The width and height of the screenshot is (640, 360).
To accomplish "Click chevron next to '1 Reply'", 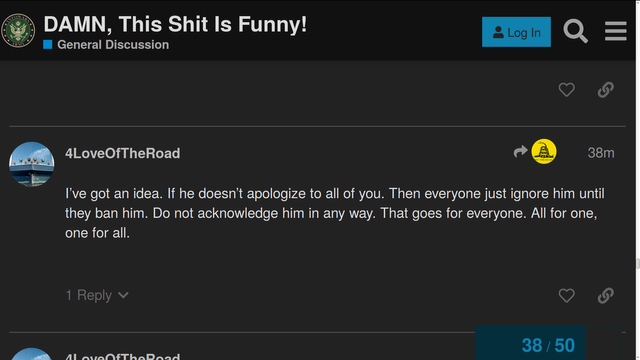I will pos(123,295).
